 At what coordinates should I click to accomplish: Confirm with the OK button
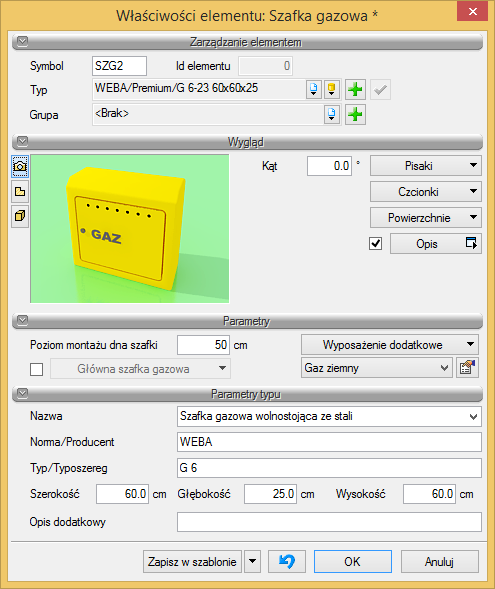(x=353, y=562)
